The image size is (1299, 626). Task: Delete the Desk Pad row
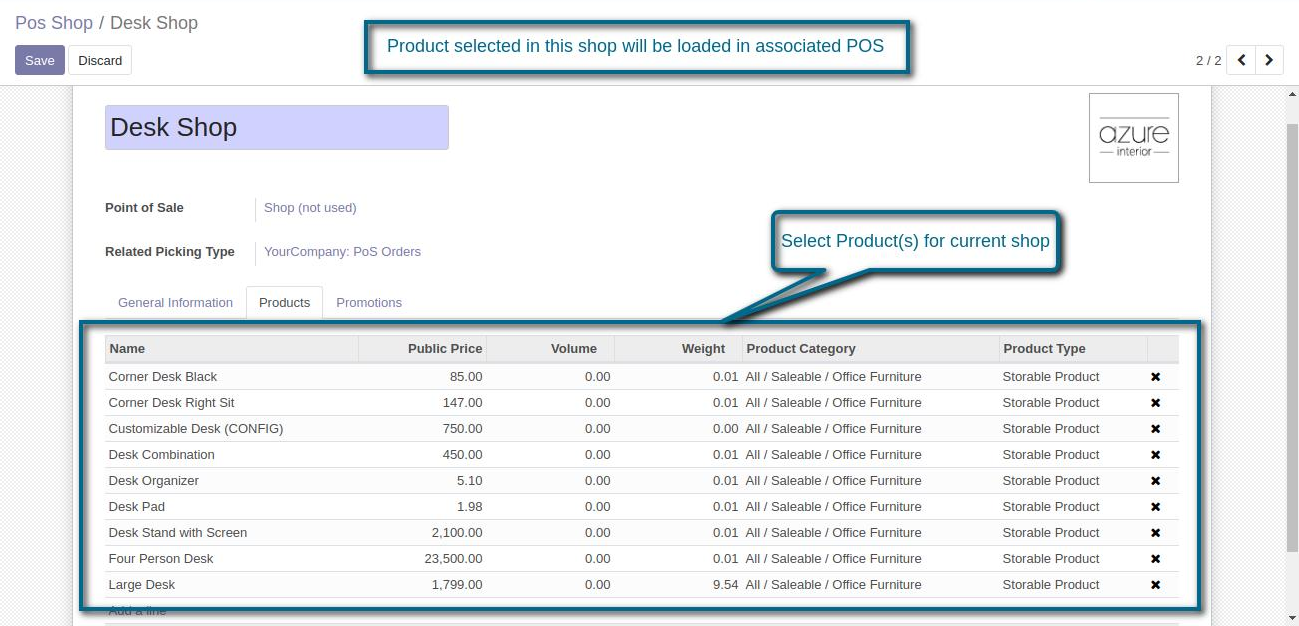point(1155,507)
